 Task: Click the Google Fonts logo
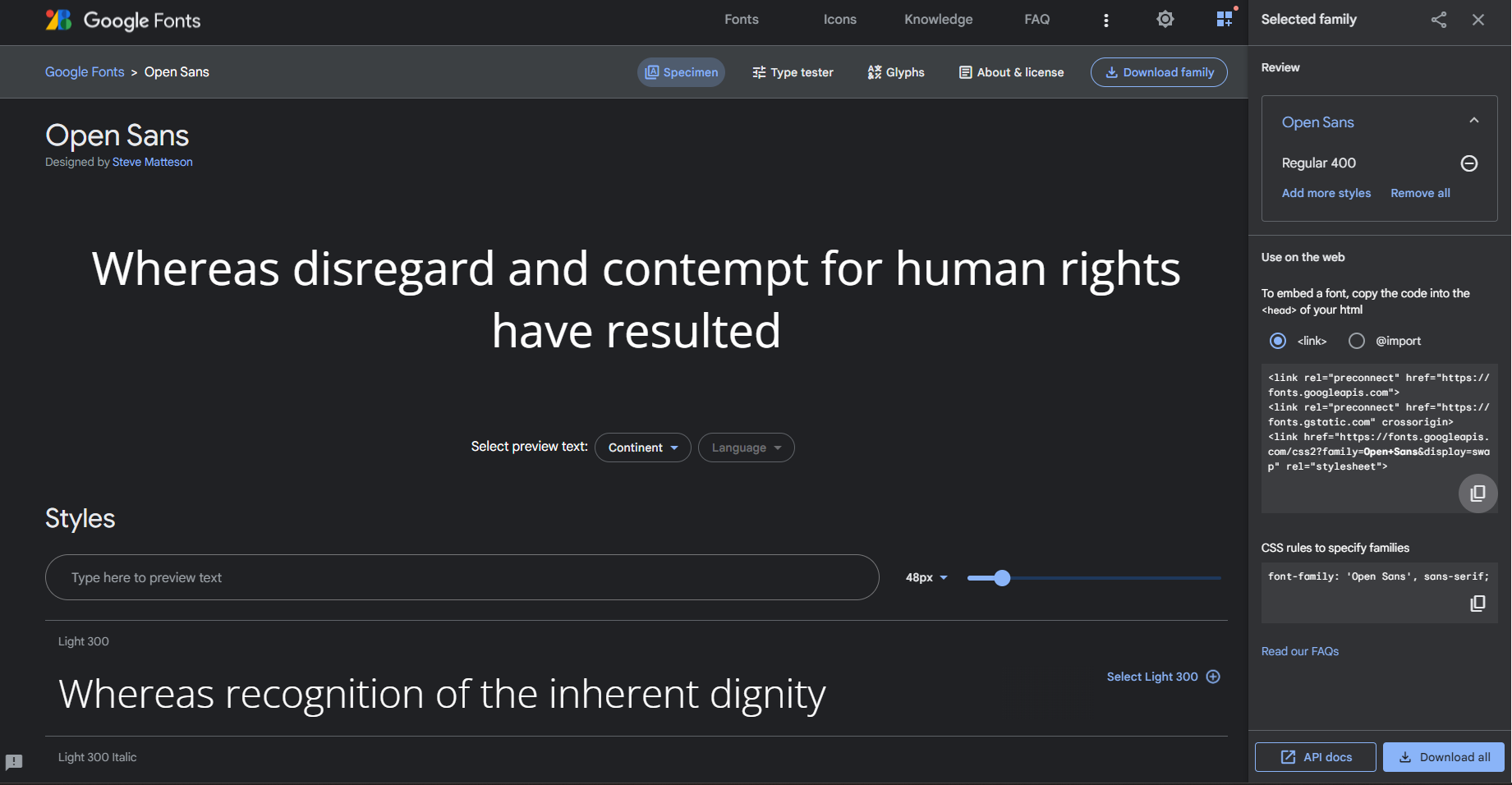point(123,20)
